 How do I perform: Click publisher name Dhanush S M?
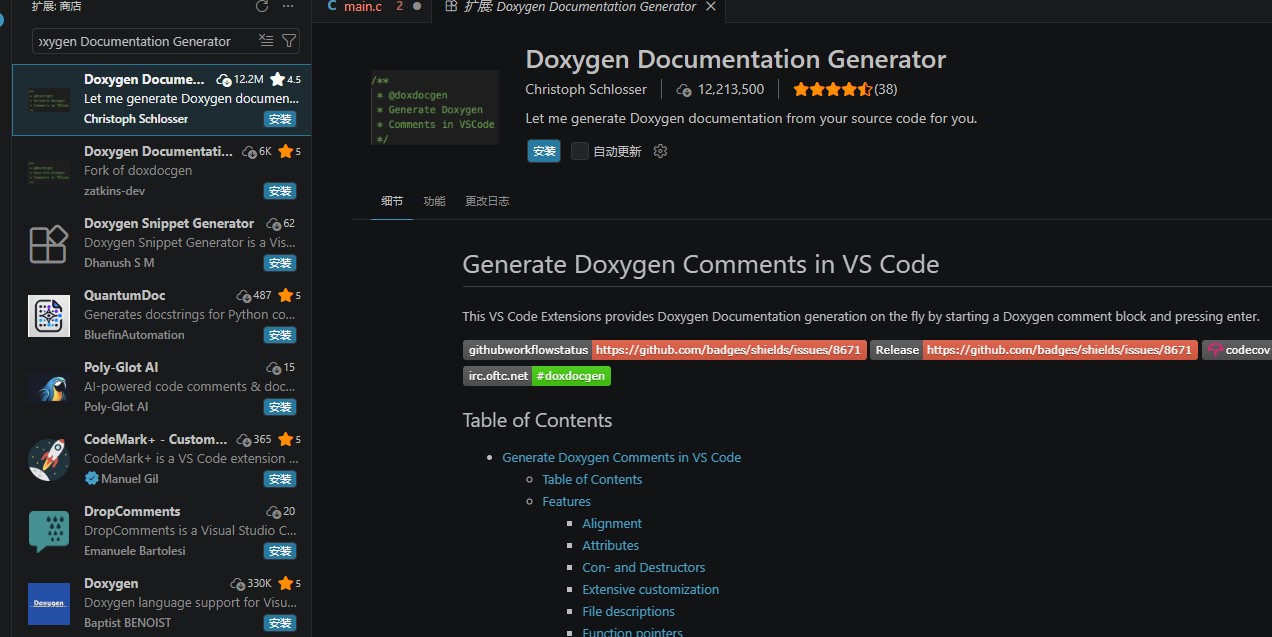coord(119,263)
